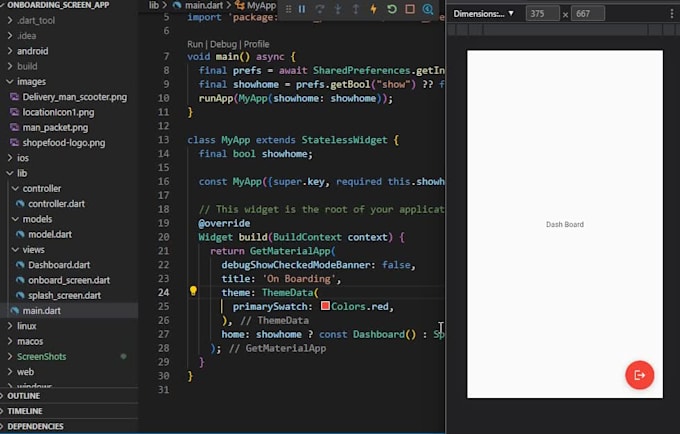Grab the debug toolbar drag handle

click(288, 9)
